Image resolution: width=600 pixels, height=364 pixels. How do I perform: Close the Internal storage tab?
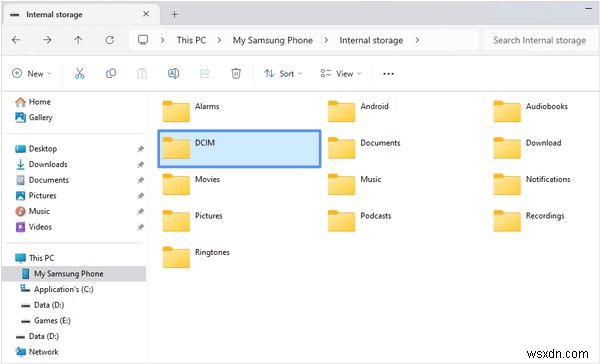(x=146, y=14)
